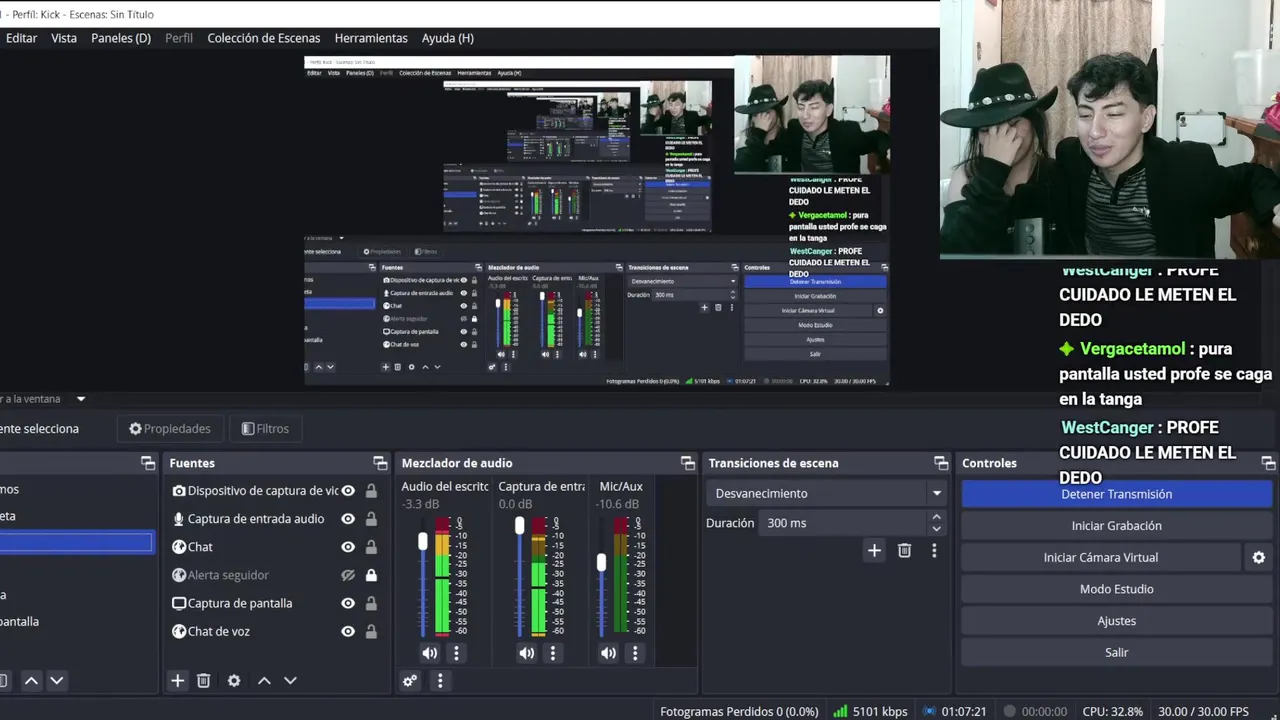Add a scene transition with plus
This screenshot has height=720, width=1280.
tap(874, 551)
